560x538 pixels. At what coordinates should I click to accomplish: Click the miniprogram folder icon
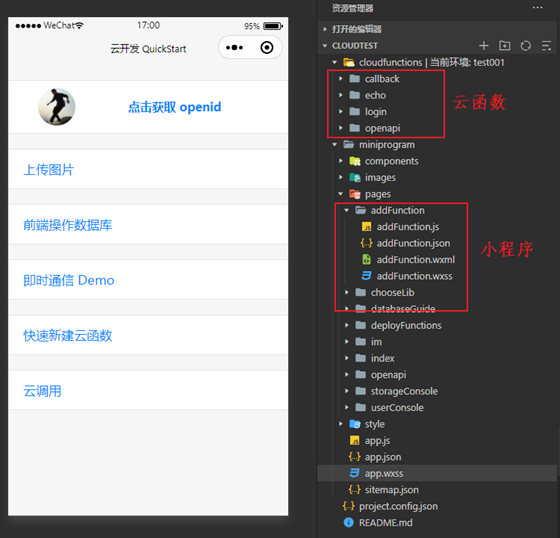(349, 145)
